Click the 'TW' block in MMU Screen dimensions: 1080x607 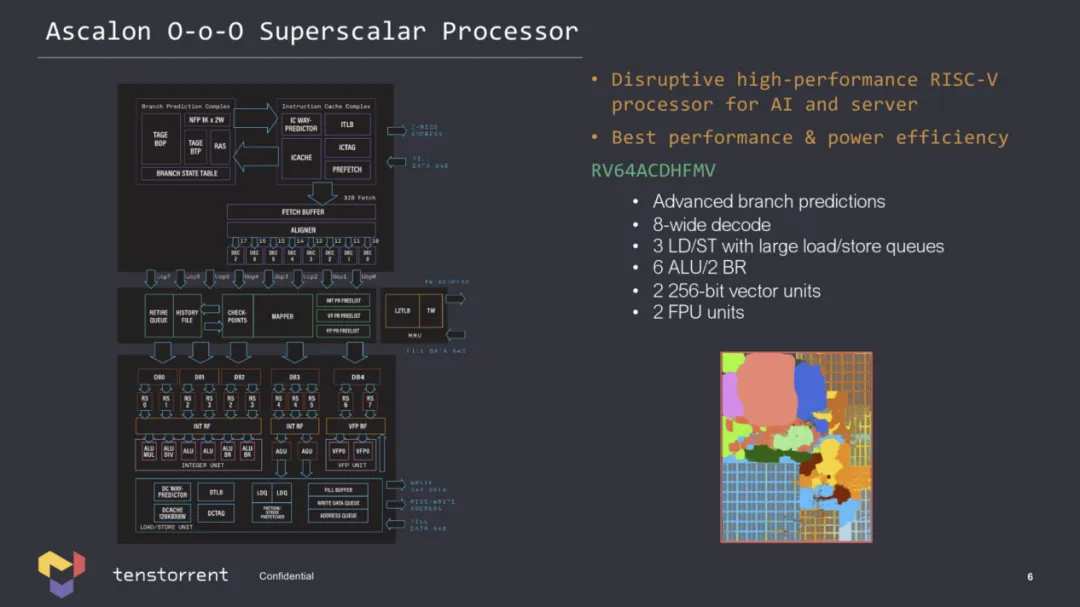click(431, 311)
